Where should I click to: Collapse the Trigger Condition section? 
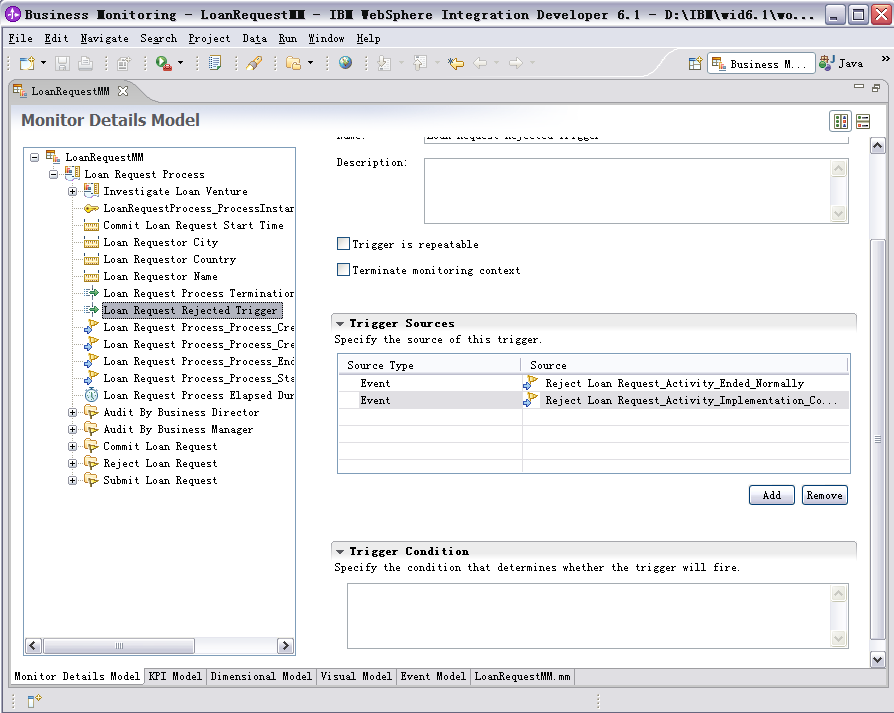tap(340, 552)
